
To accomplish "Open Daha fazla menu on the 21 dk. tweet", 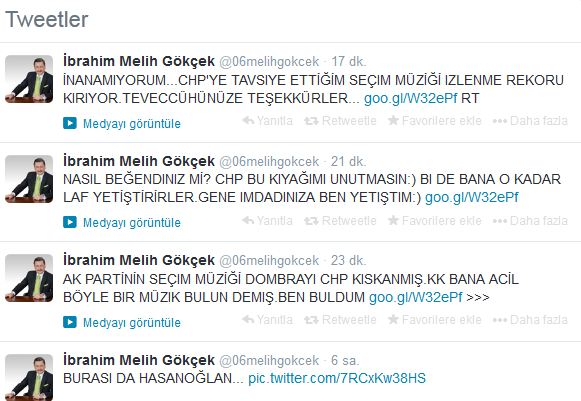I will [x=530, y=221].
